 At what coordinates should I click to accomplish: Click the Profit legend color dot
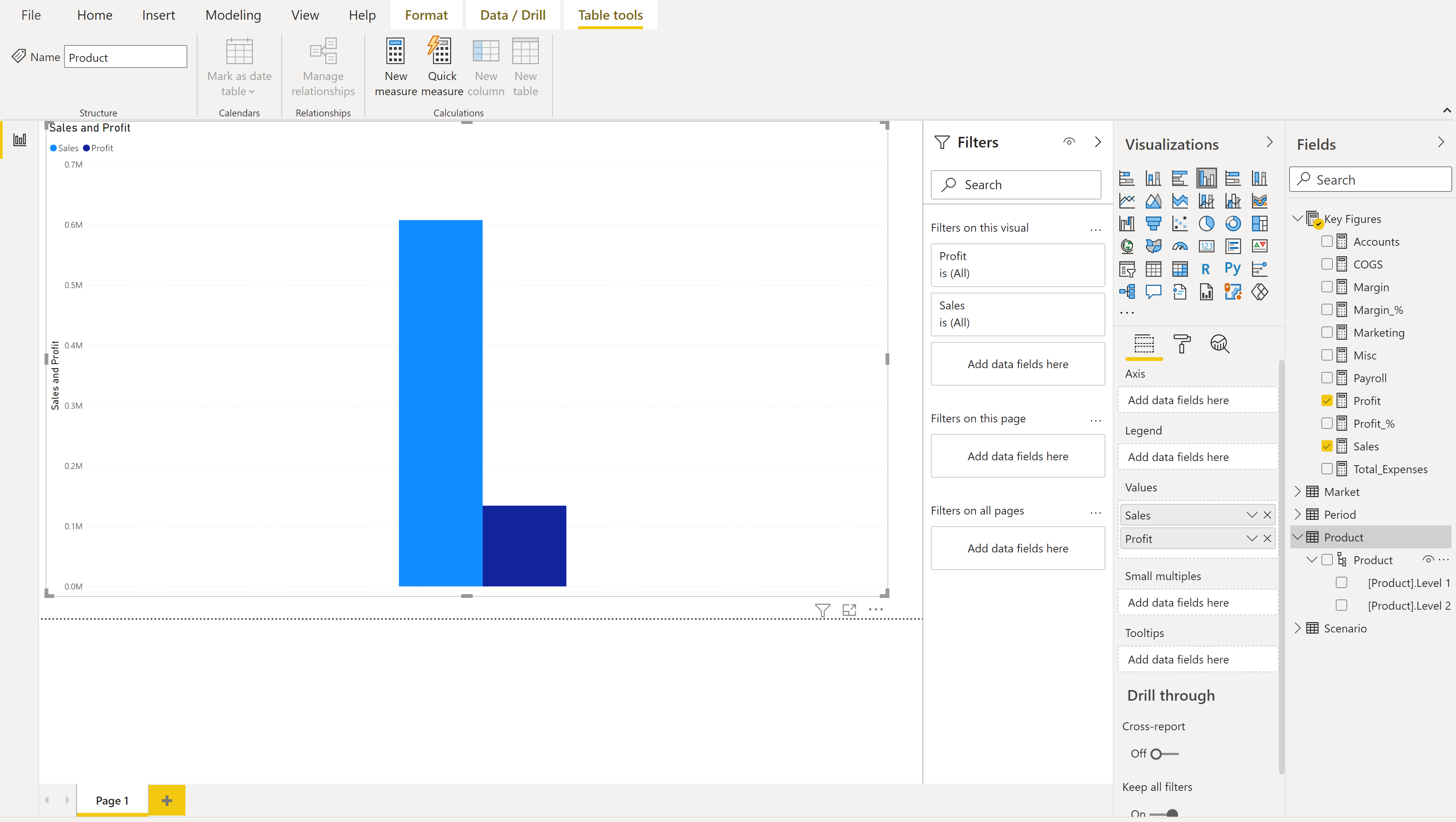(86, 148)
